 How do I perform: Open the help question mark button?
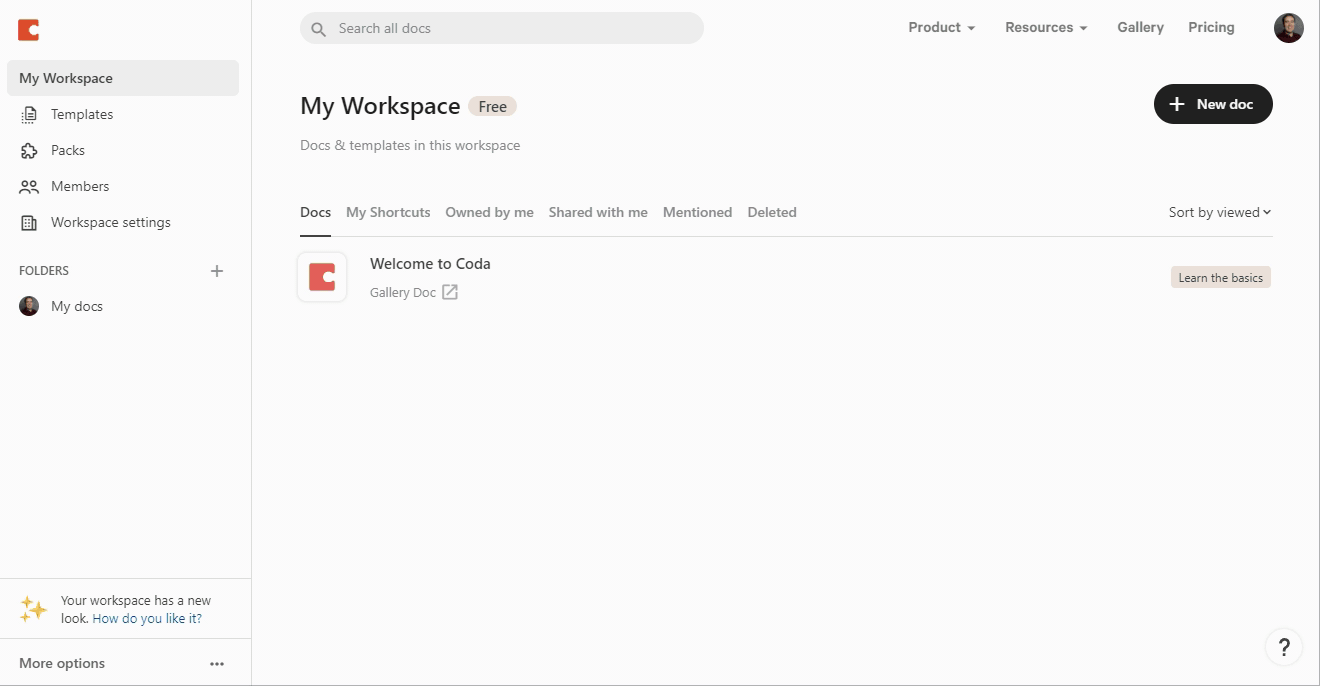1284,647
